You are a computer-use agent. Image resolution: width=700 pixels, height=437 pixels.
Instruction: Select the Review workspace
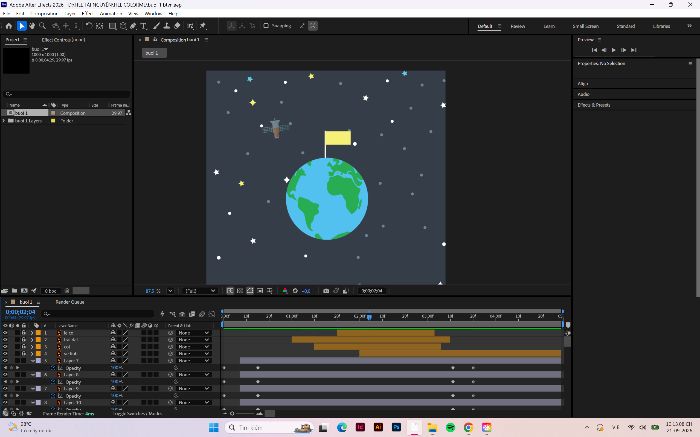518,26
